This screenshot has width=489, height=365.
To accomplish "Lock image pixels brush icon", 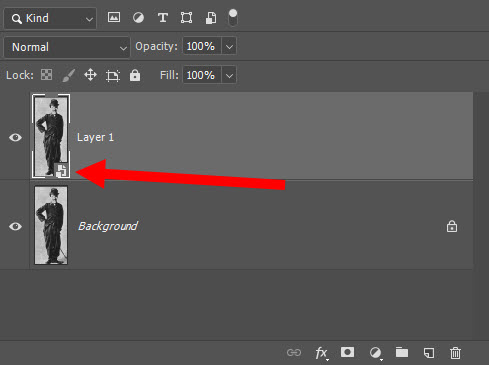I will click(68, 75).
